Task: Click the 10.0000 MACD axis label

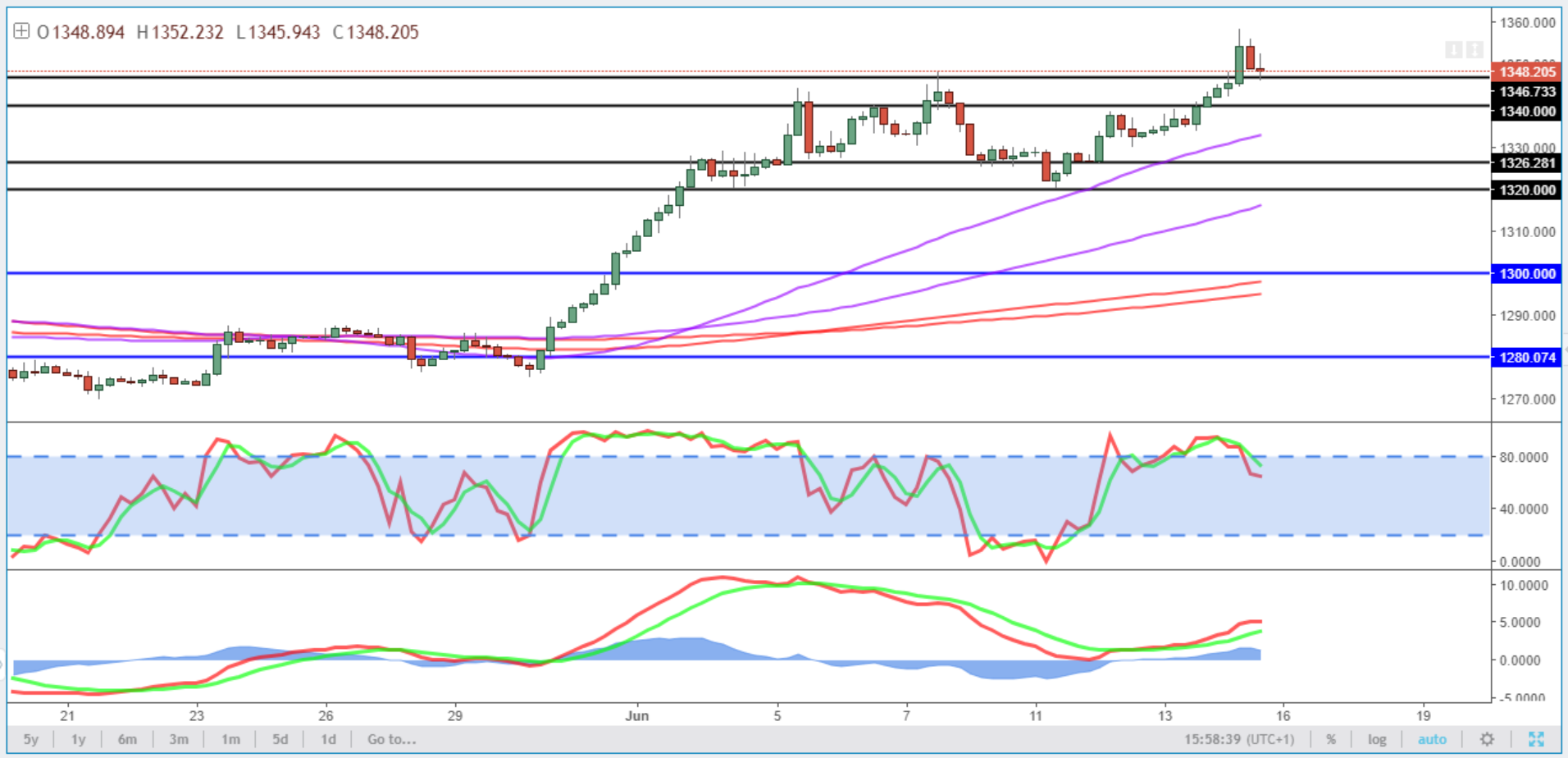Action: click(x=1524, y=586)
